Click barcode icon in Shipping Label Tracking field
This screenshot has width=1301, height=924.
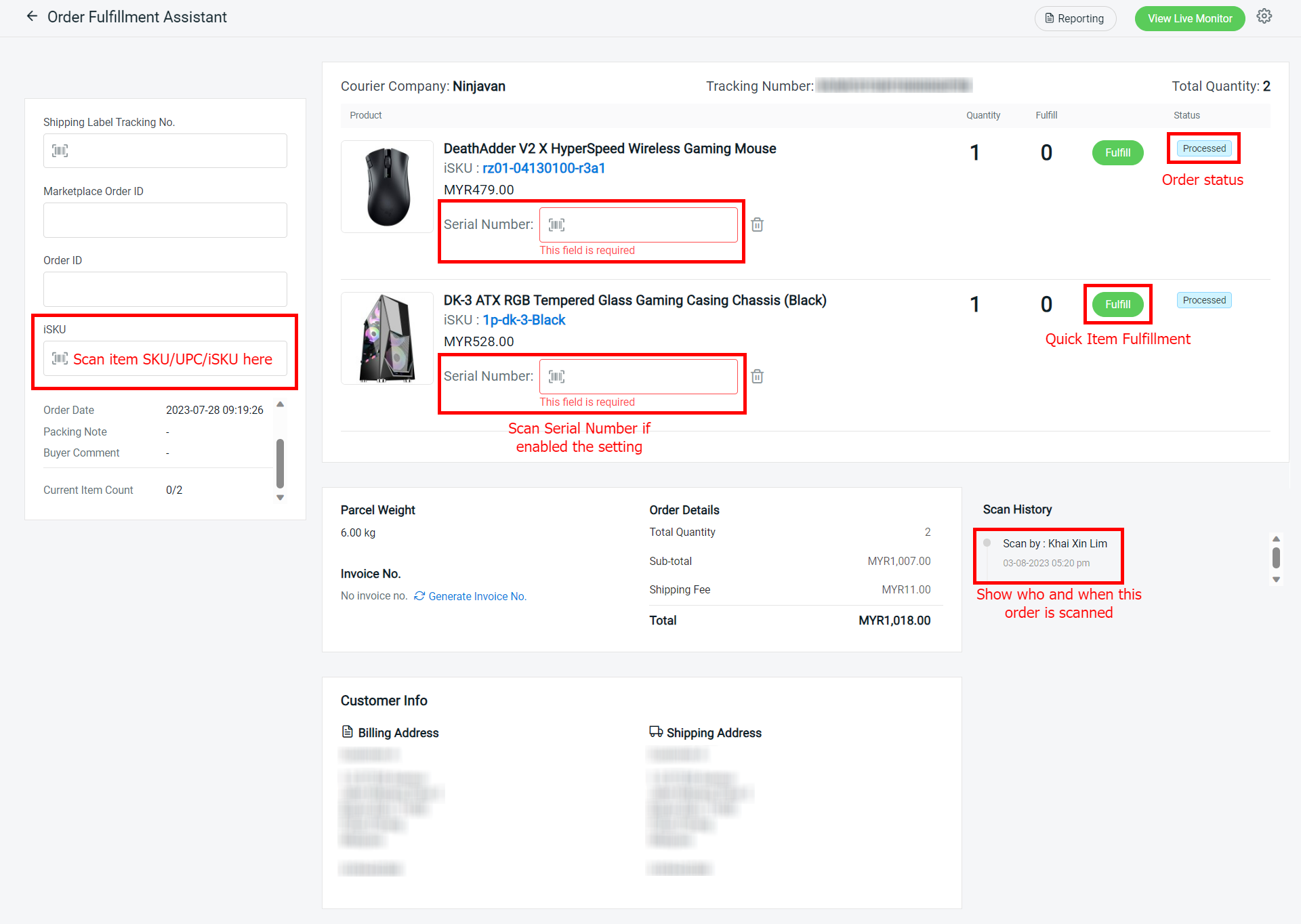tap(60, 150)
